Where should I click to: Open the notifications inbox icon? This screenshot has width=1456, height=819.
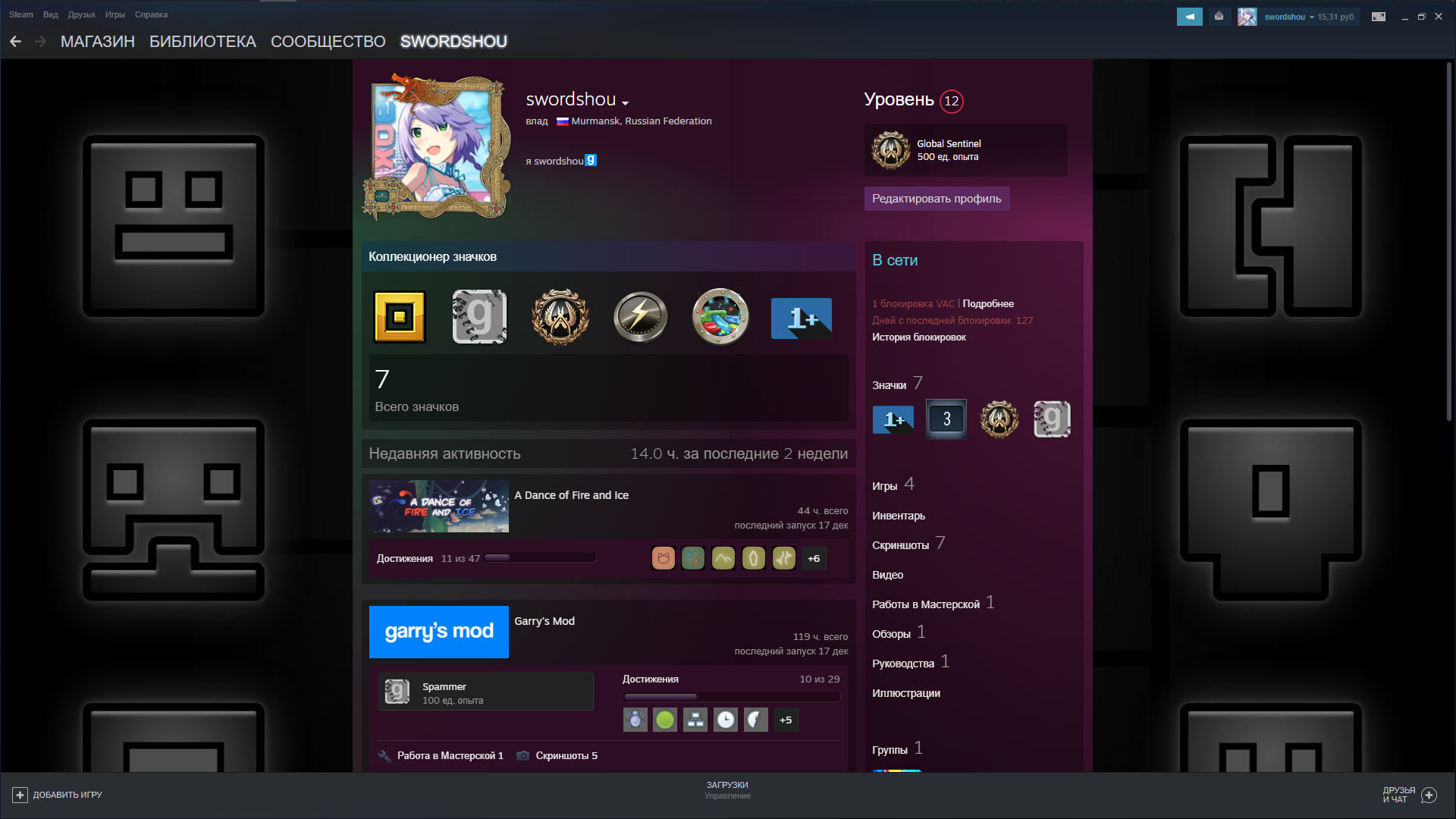point(1219,16)
